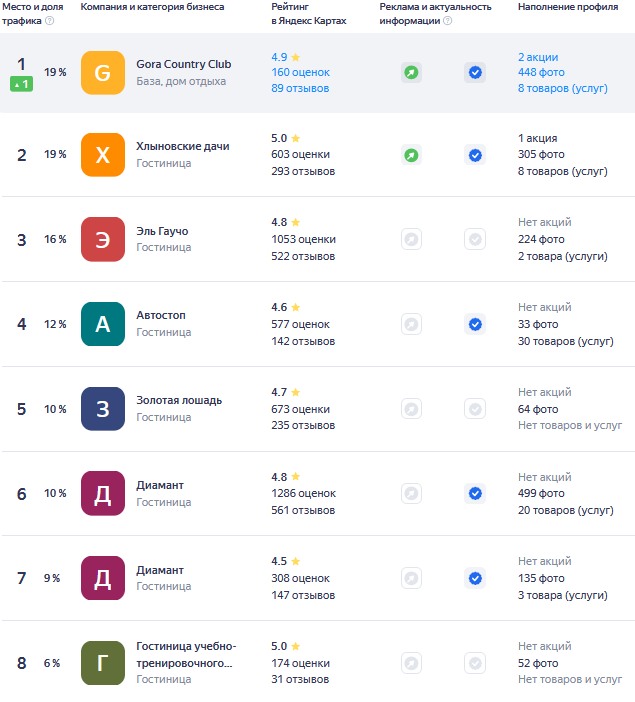Viewport: 635px width, 702px height.
Task: Click blue verified checkmark for Диамант ranked 6
Action: (475, 493)
